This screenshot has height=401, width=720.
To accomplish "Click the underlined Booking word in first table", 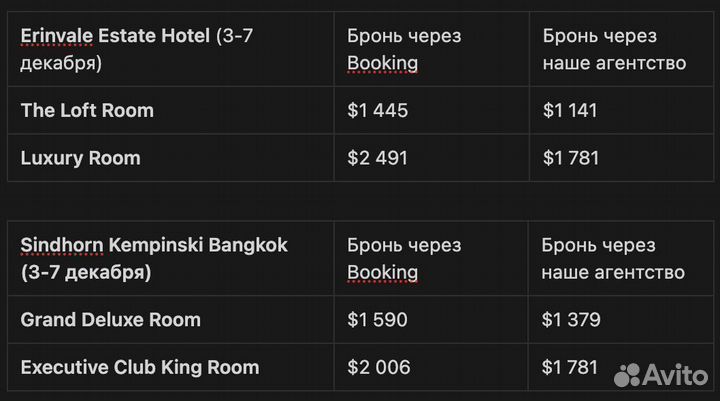I will [382, 63].
